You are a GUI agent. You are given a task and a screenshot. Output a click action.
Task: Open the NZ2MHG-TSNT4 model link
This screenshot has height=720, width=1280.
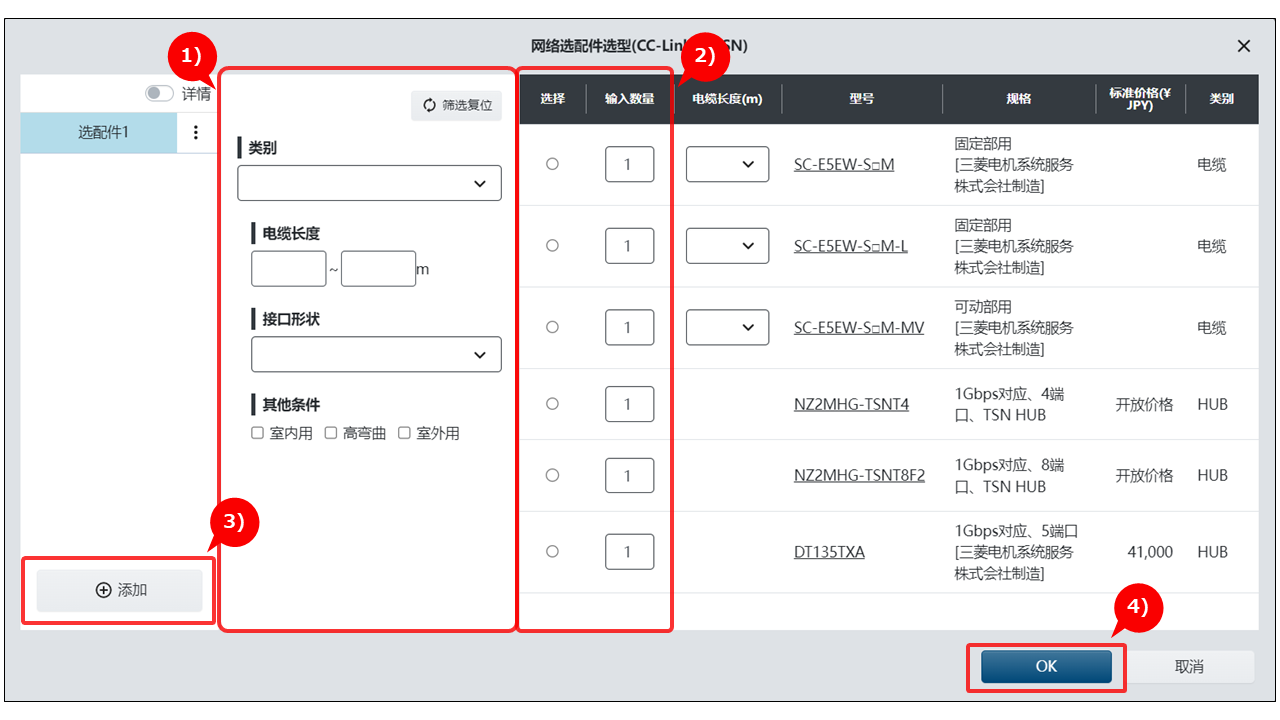(851, 405)
